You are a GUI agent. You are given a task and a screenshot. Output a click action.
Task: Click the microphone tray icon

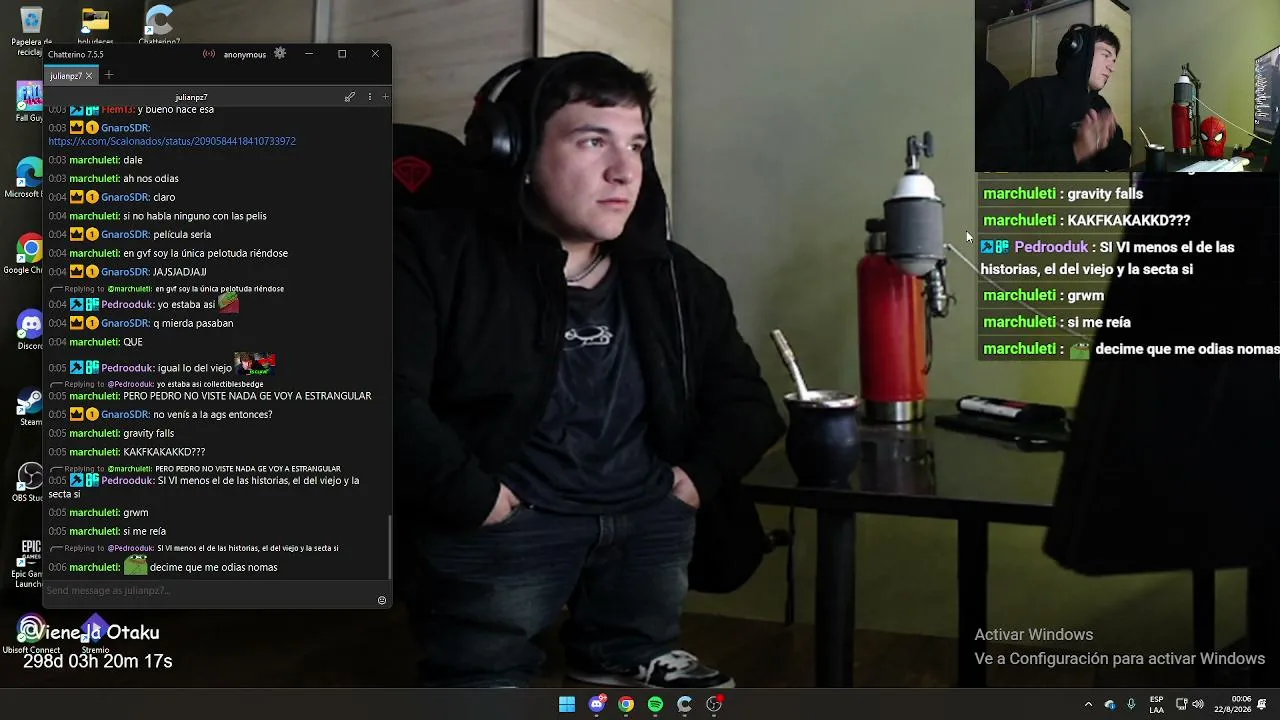coord(1131,704)
